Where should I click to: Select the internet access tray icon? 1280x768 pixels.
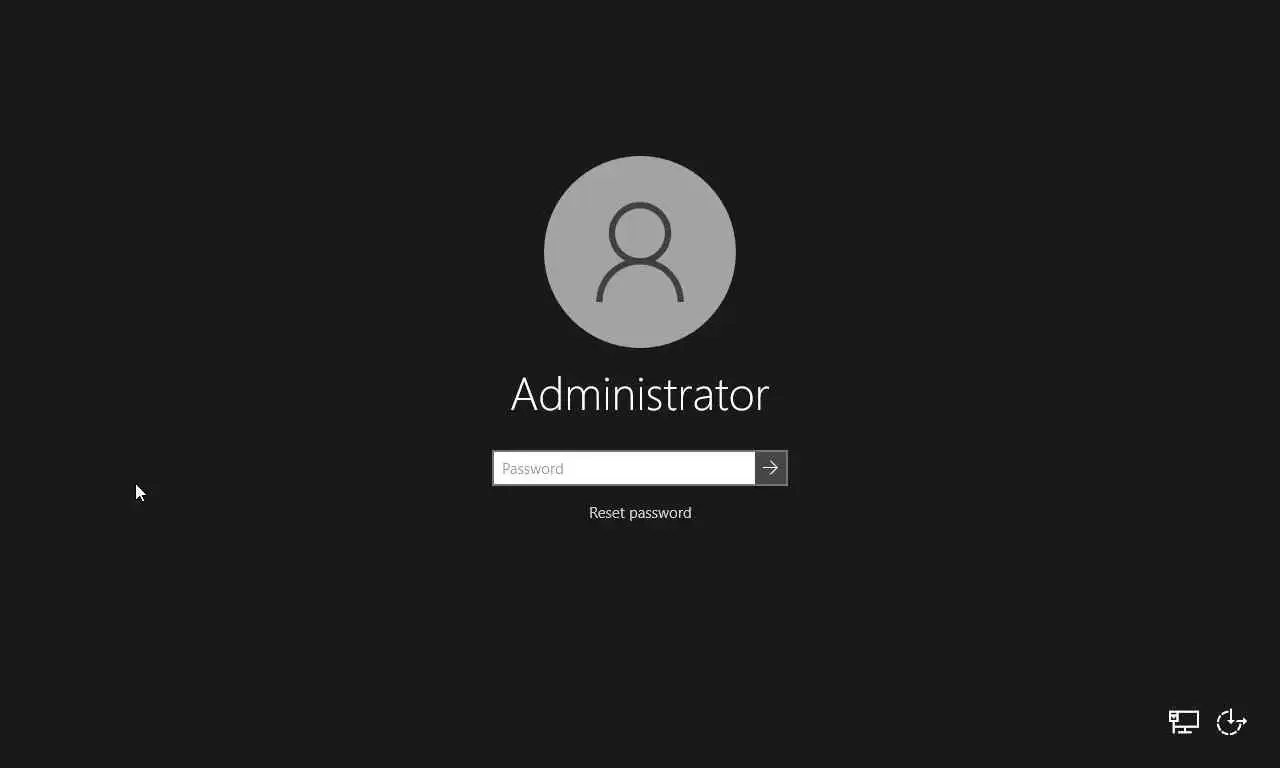pos(1184,722)
